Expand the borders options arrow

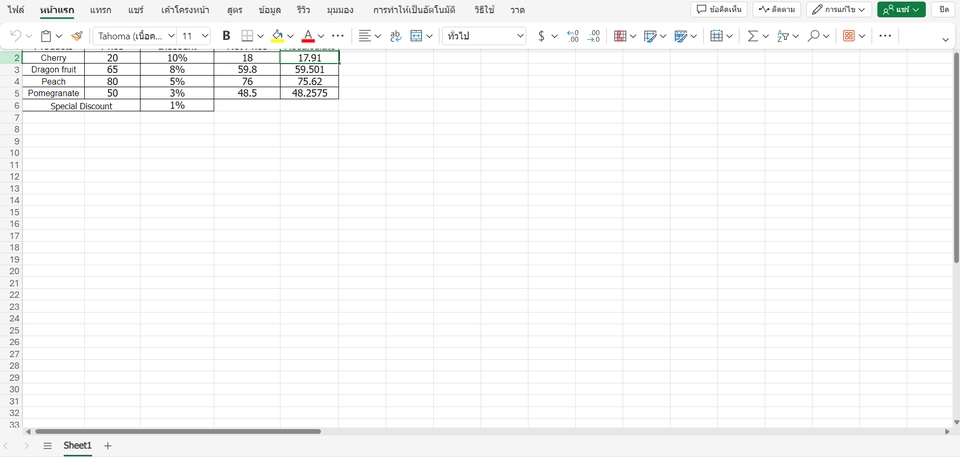coord(260,37)
